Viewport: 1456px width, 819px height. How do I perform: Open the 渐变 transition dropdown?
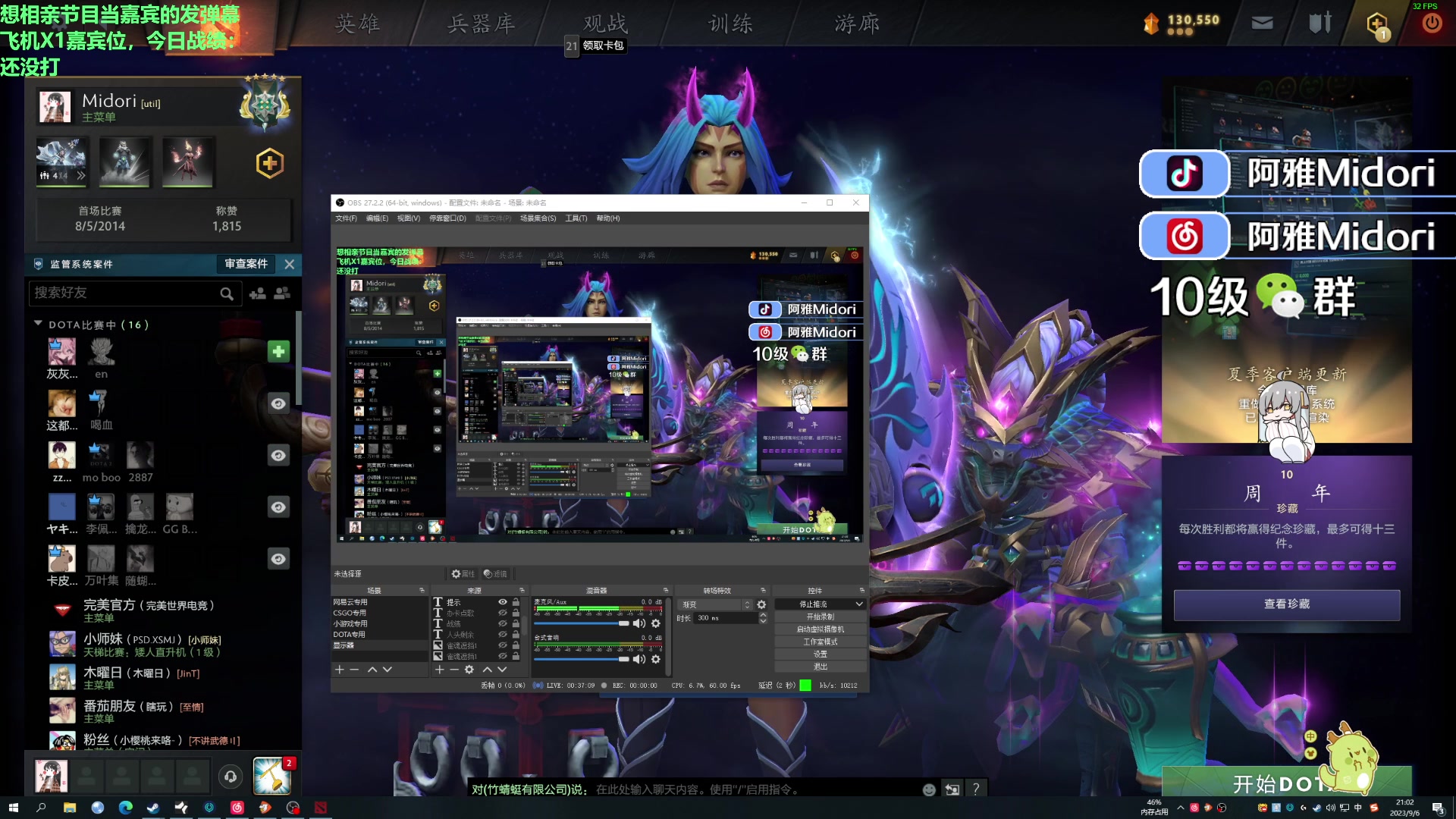click(716, 604)
